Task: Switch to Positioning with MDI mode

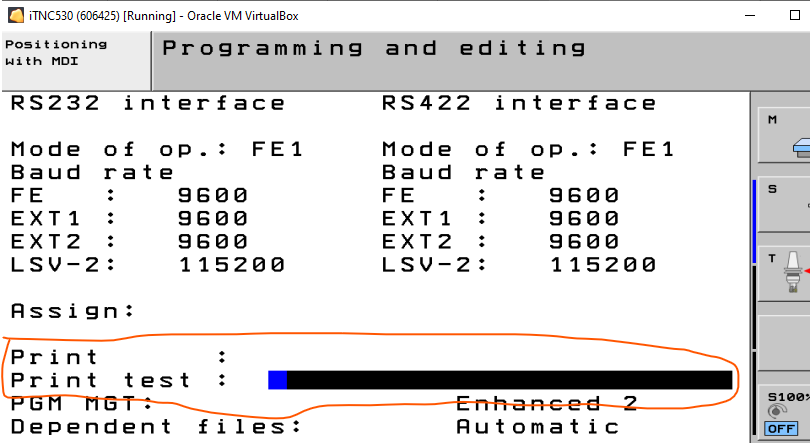Action: pos(56,53)
